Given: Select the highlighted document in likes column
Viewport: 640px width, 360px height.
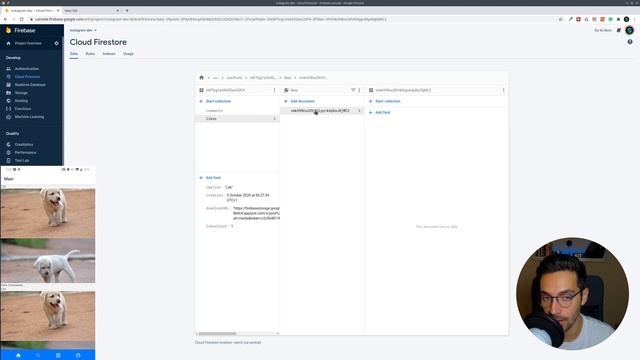Looking at the screenshot, I should coord(322,111).
